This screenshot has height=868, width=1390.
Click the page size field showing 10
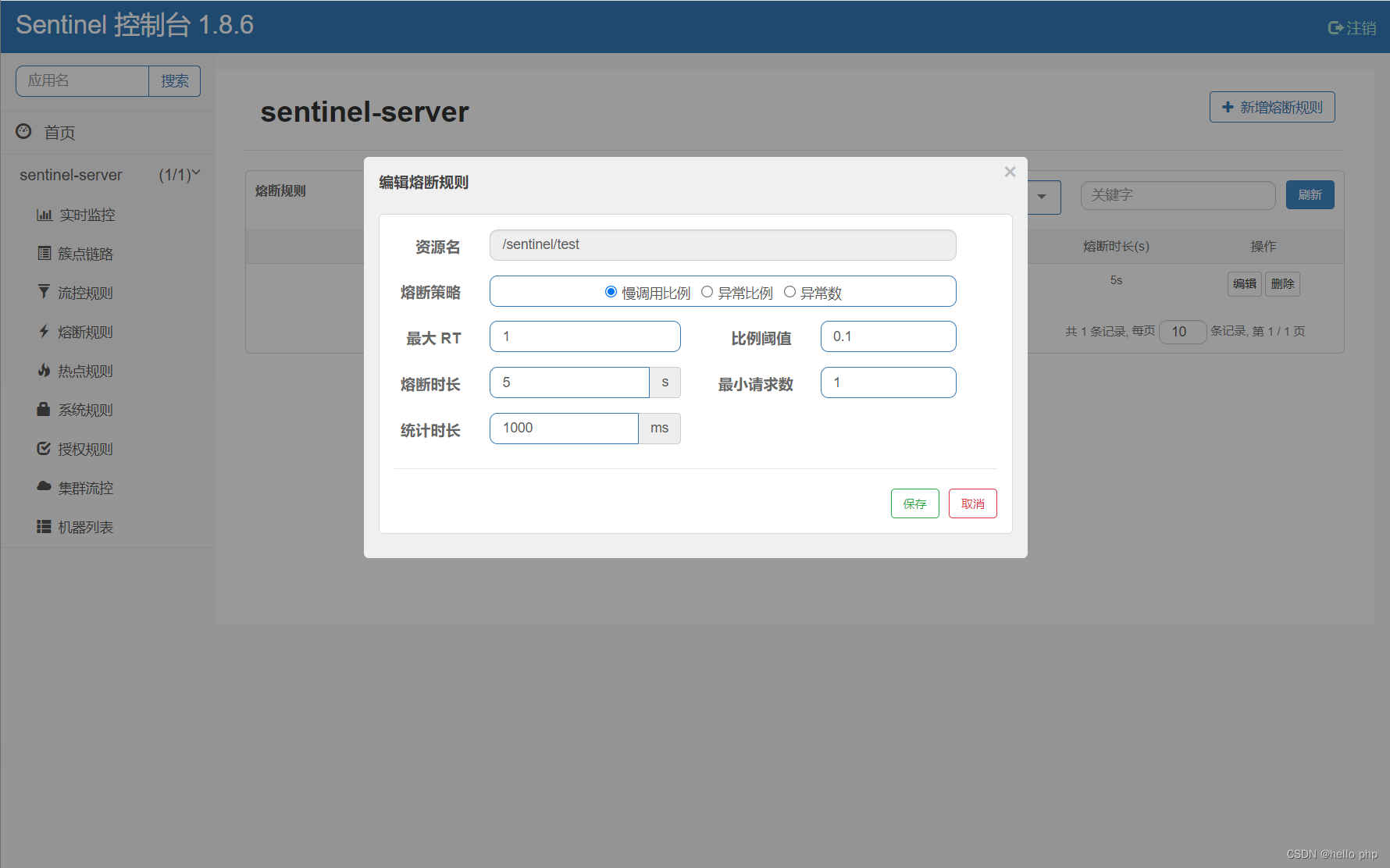point(1183,332)
